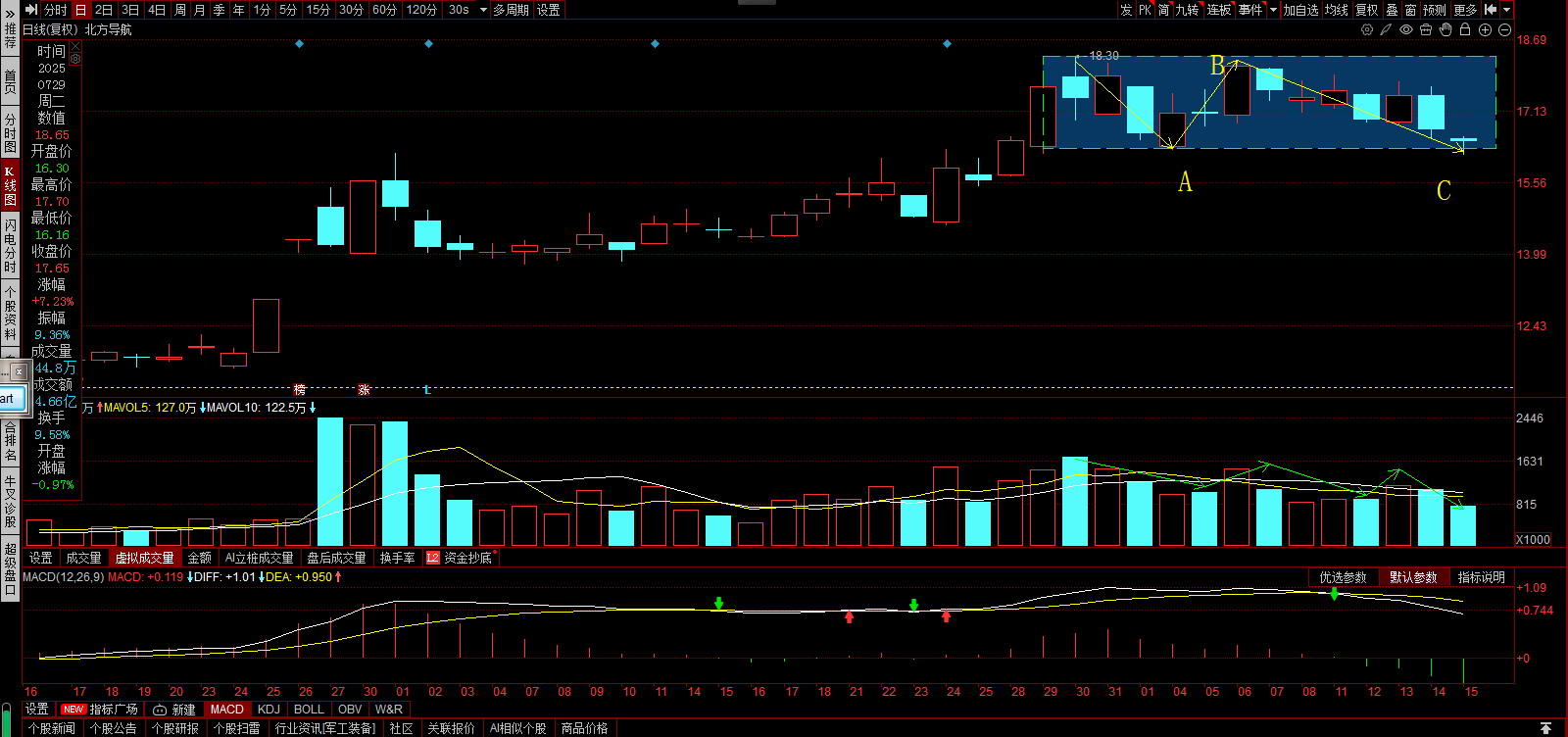The image size is (1568, 737).
Task: Click the 发 toolbar button
Action: click(1126, 10)
